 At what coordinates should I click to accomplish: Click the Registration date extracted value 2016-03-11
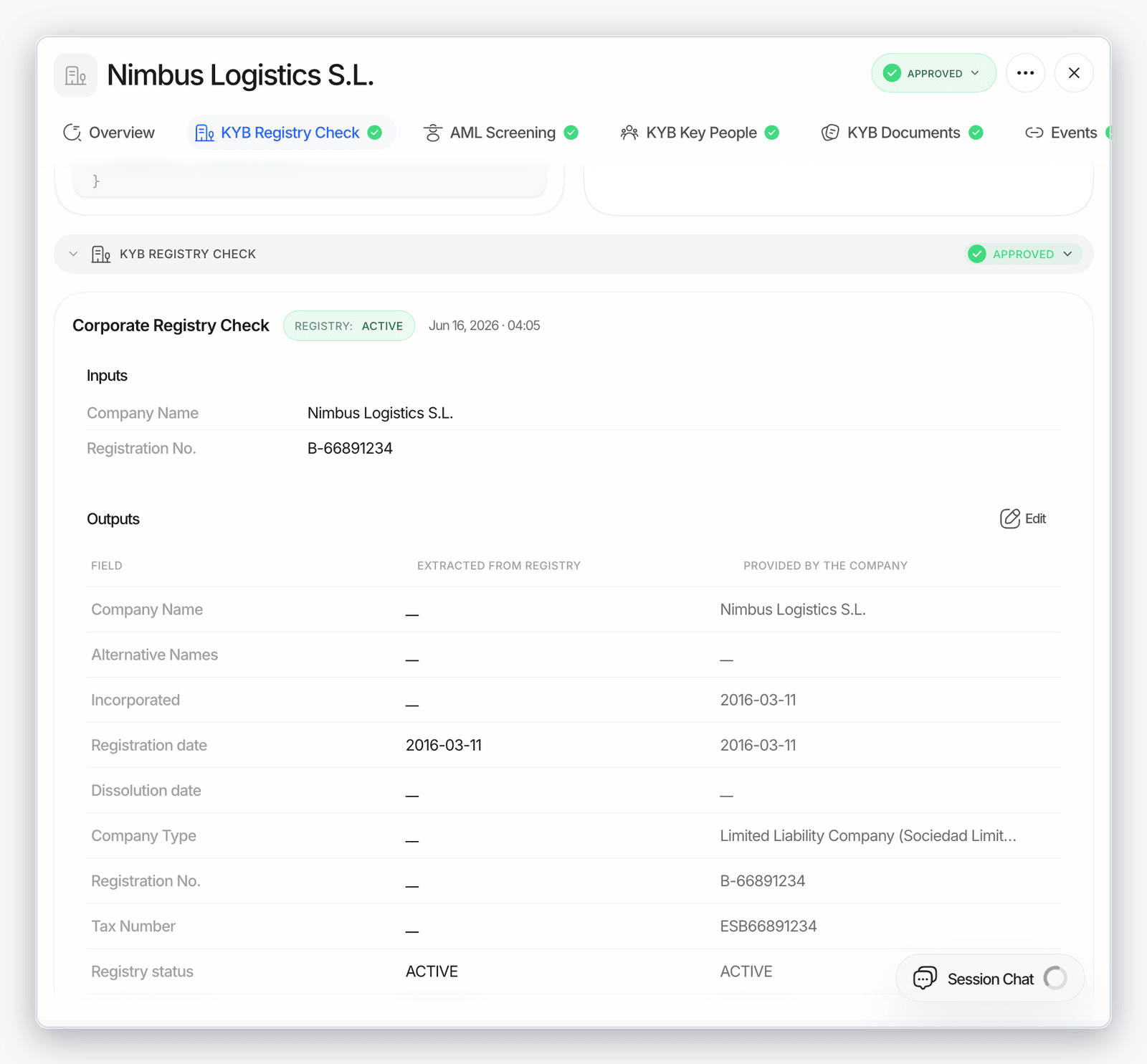[444, 745]
